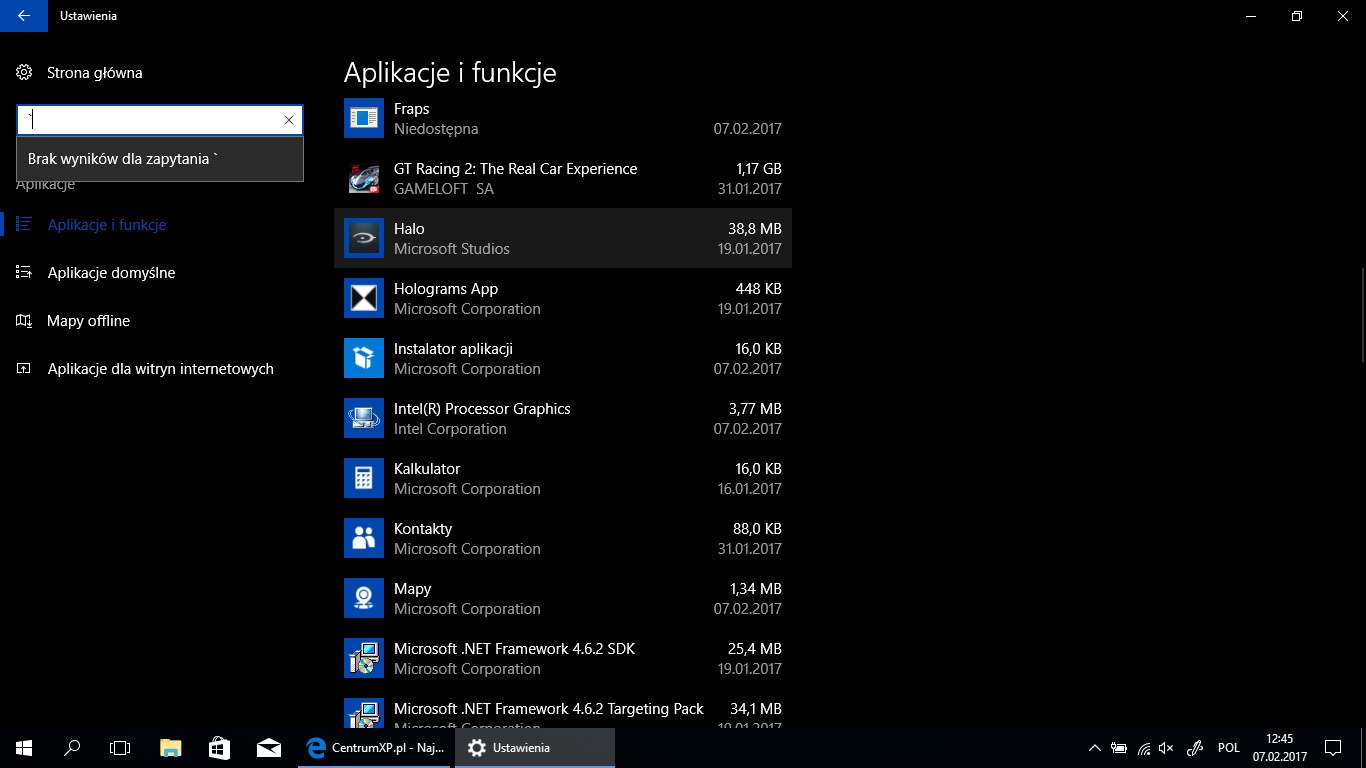This screenshot has height=768, width=1366.
Task: Click Microsoft Studios publisher text
Action: pos(452,249)
